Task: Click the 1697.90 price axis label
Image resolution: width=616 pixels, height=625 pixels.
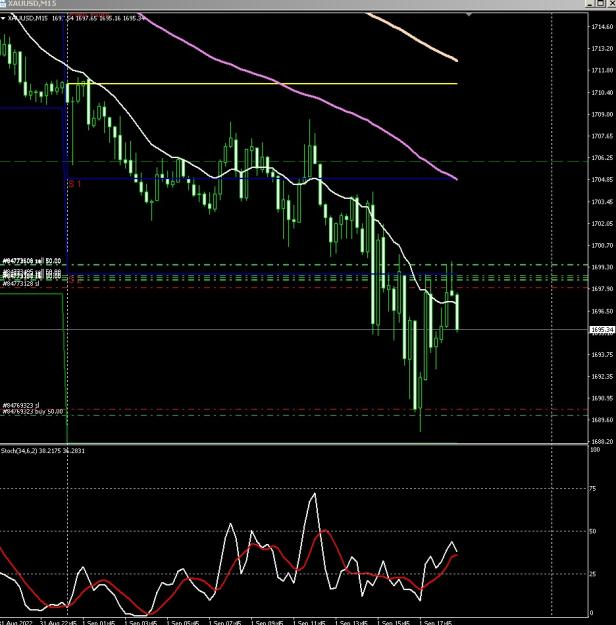Action: pyautogui.click(x=602, y=289)
